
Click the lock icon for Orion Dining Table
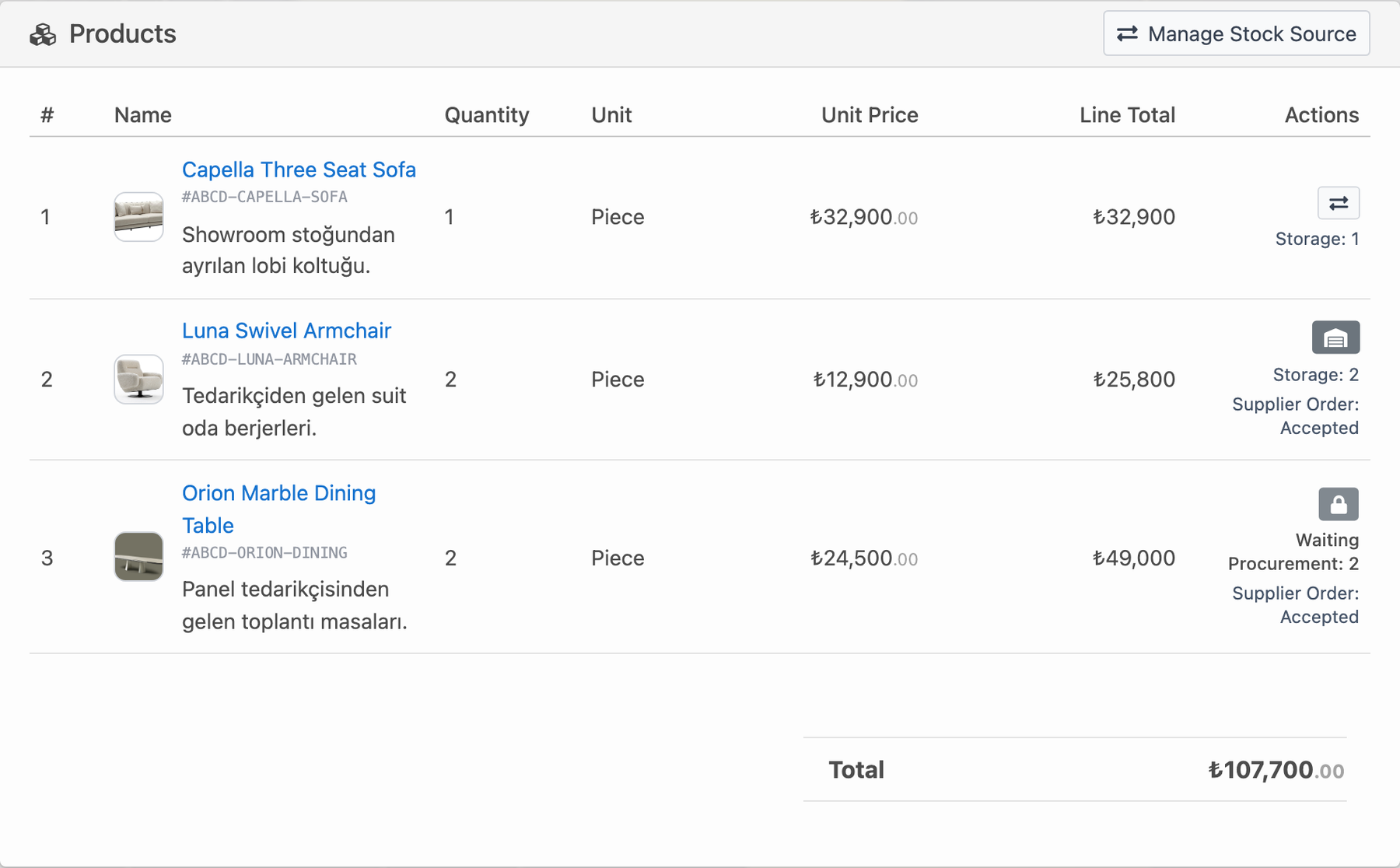(x=1338, y=504)
